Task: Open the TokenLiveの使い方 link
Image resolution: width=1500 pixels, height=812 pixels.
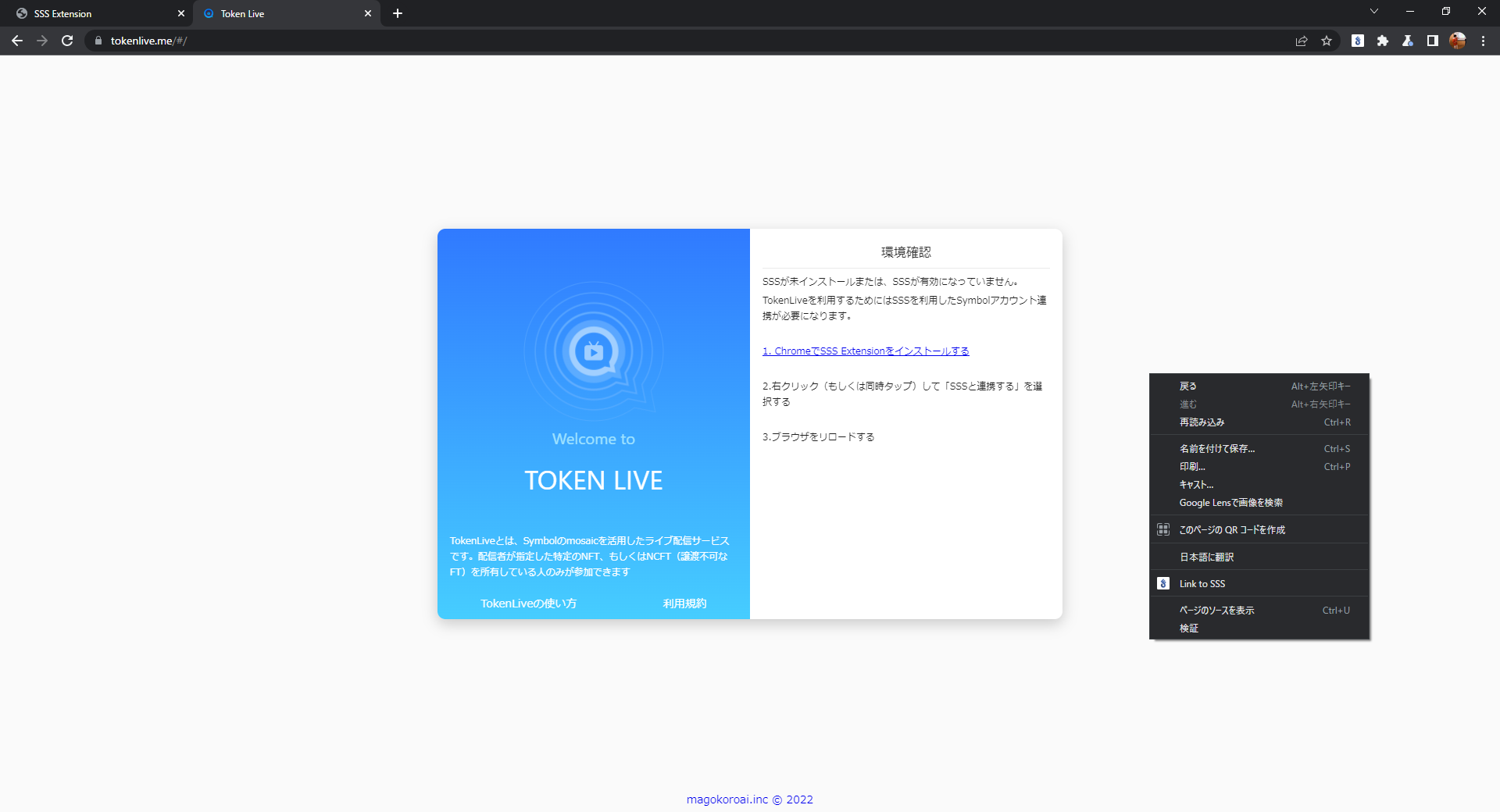Action: pos(529,604)
